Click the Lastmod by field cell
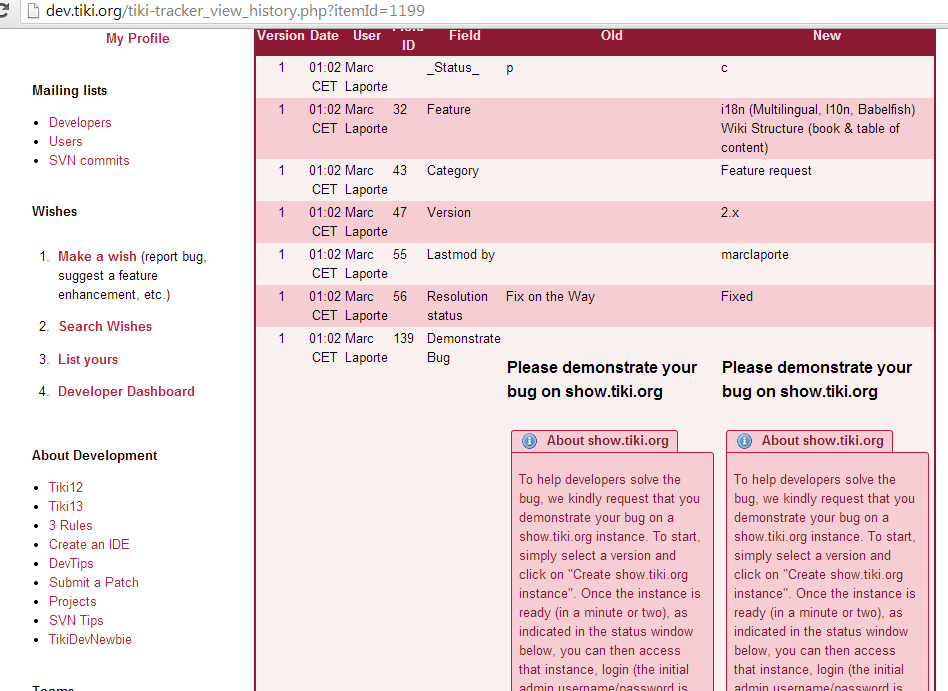This screenshot has width=948, height=691. [461, 255]
